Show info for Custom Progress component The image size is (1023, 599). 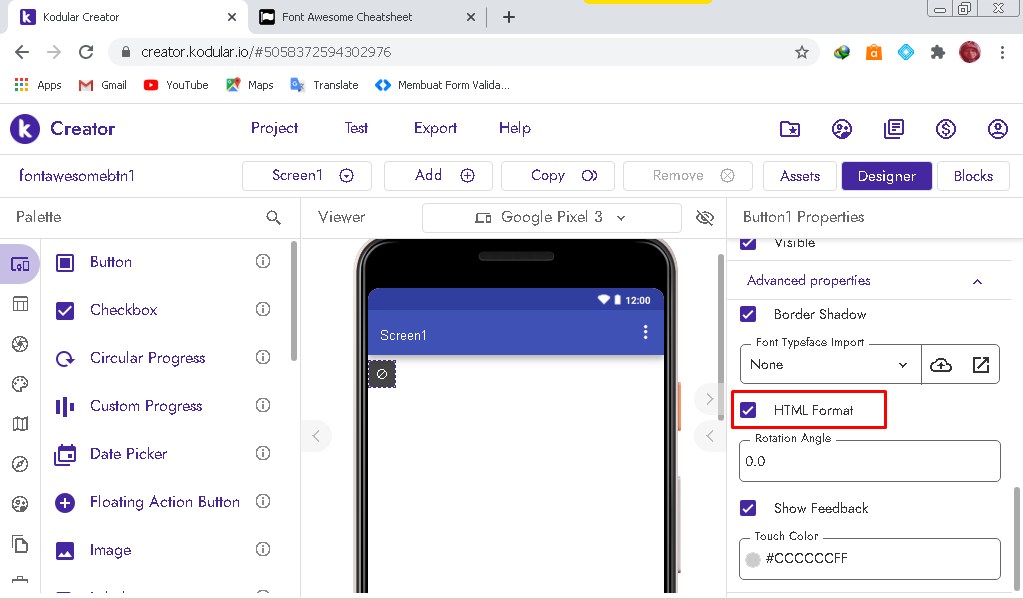tap(263, 405)
